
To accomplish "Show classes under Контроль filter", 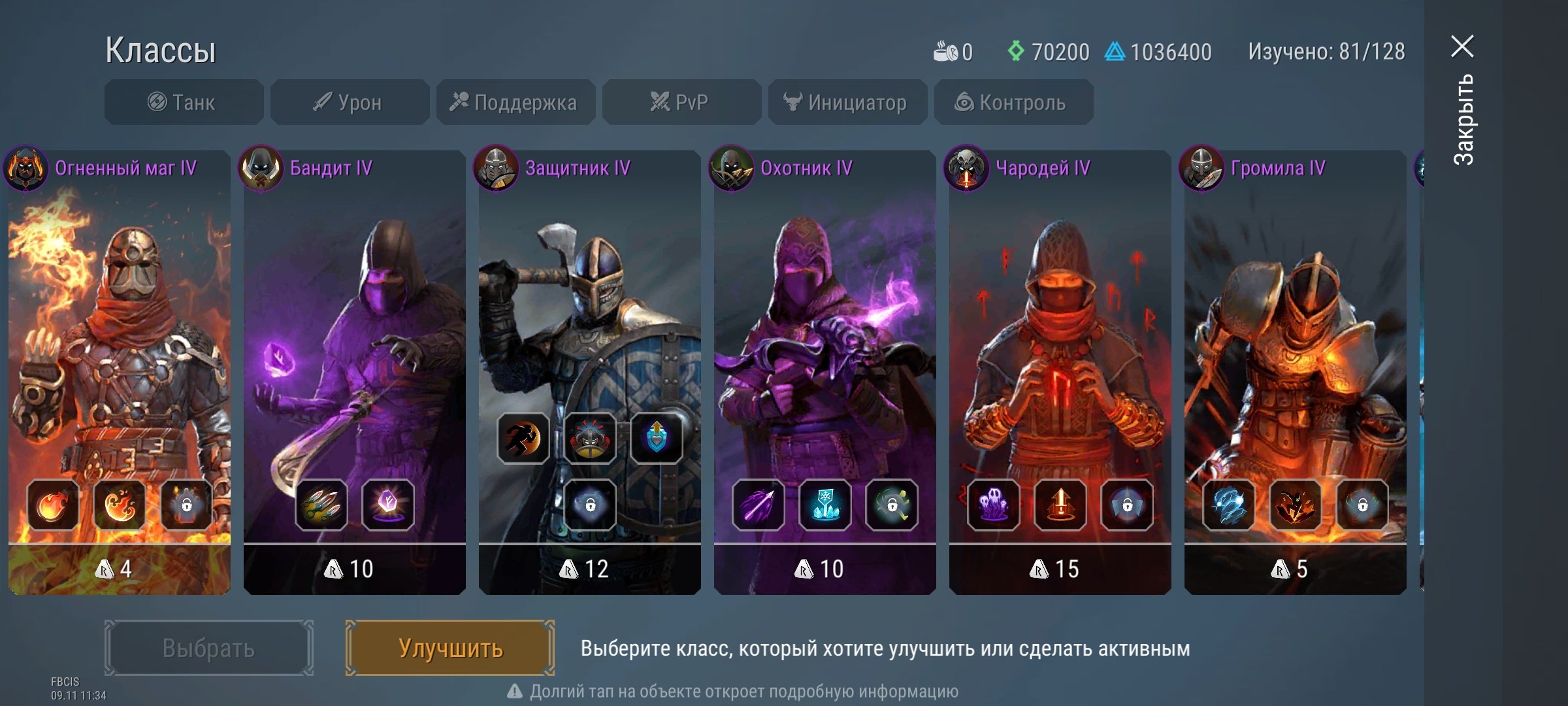I will pos(1013,103).
